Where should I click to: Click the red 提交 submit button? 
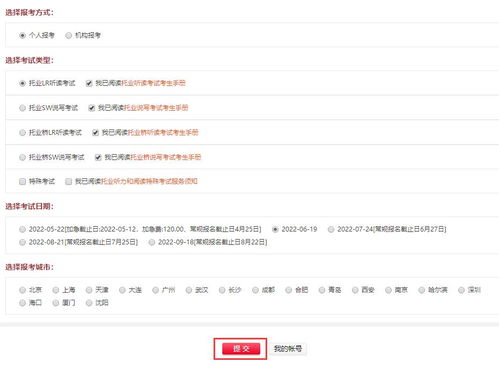pos(241,349)
